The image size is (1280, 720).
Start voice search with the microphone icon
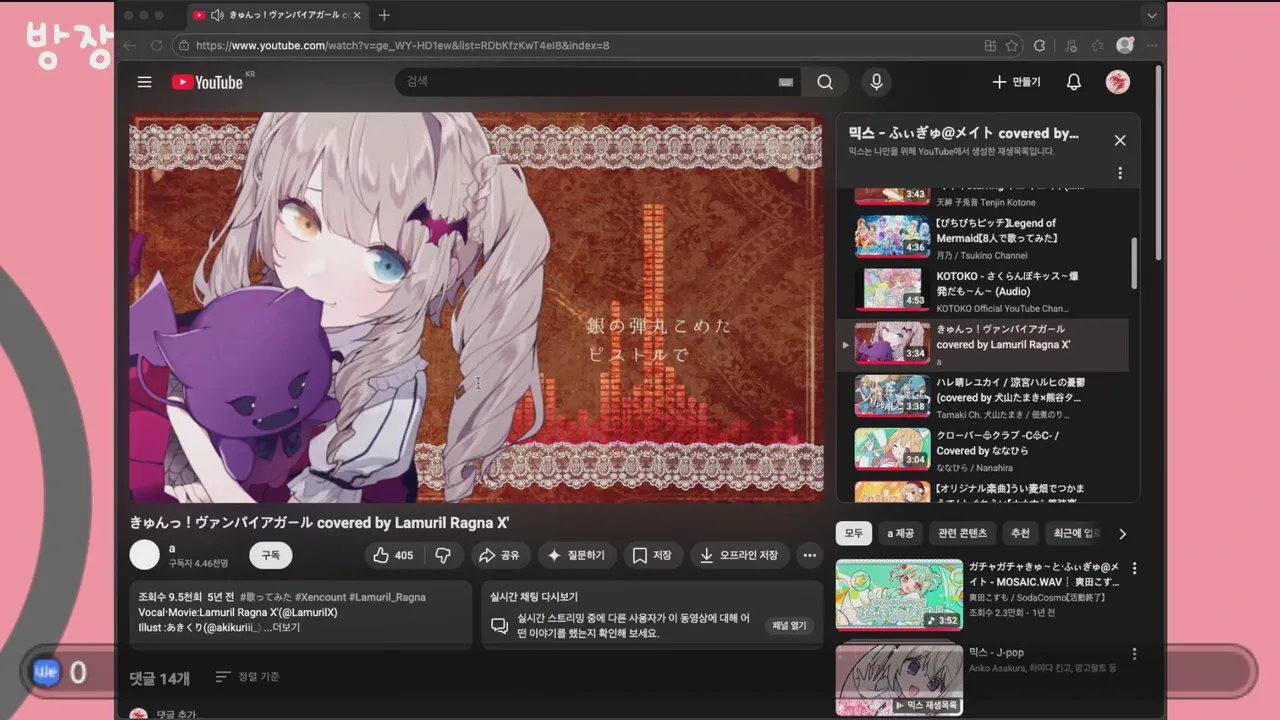[877, 82]
